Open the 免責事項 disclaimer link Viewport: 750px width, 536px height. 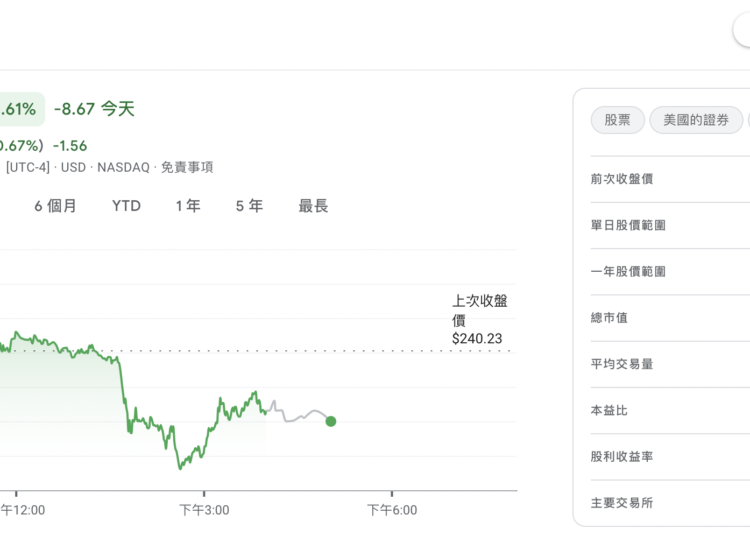(187, 167)
